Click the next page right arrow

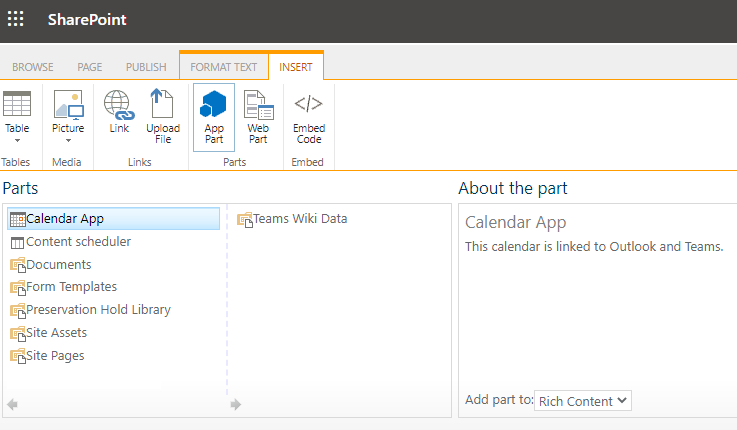[235, 405]
